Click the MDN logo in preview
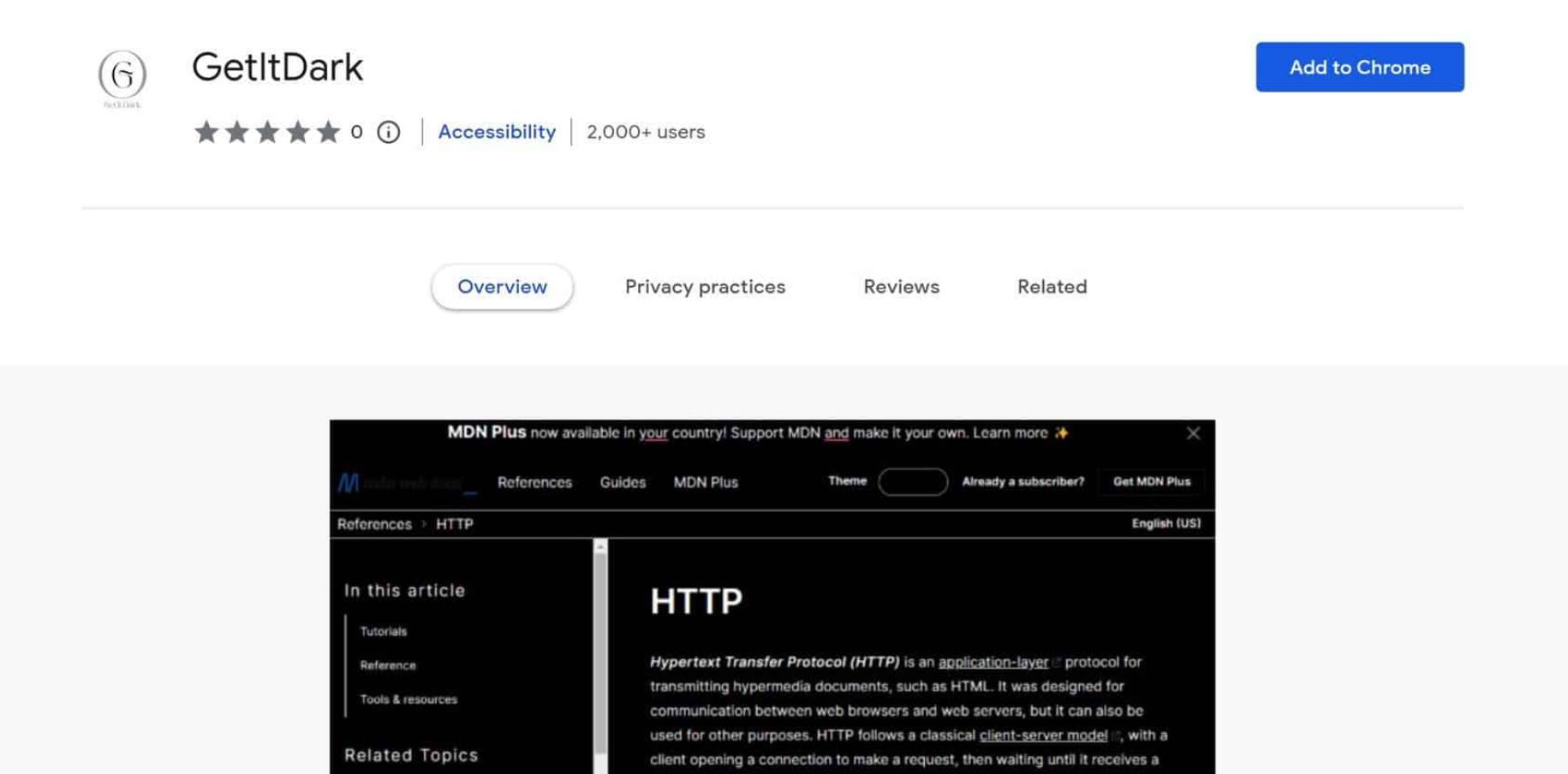The width and height of the screenshot is (1568, 774). 406,483
